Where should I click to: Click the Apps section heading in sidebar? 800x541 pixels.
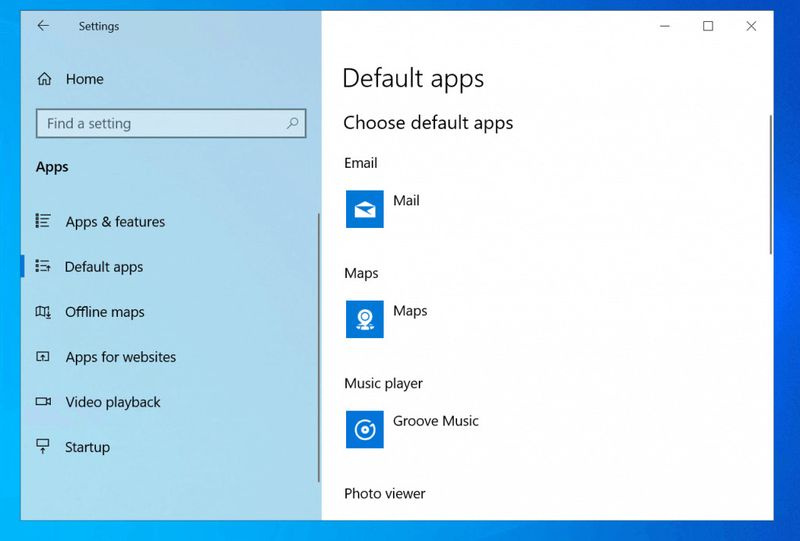pyautogui.click(x=52, y=167)
